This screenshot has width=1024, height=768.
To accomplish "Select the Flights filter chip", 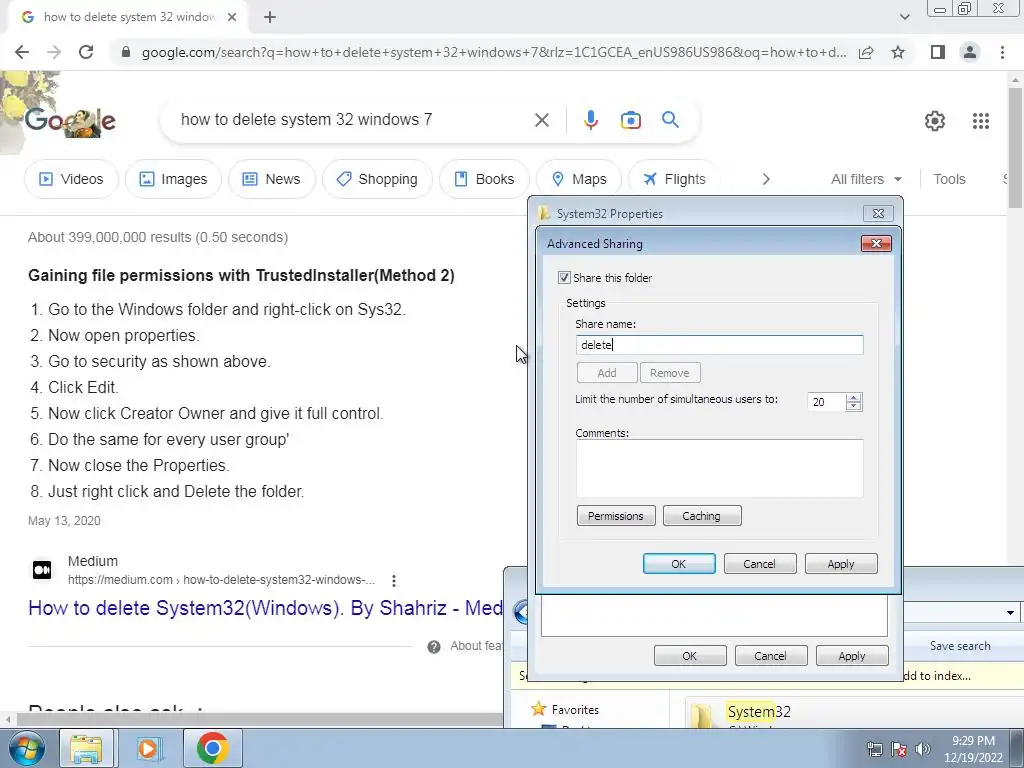I will (674, 179).
